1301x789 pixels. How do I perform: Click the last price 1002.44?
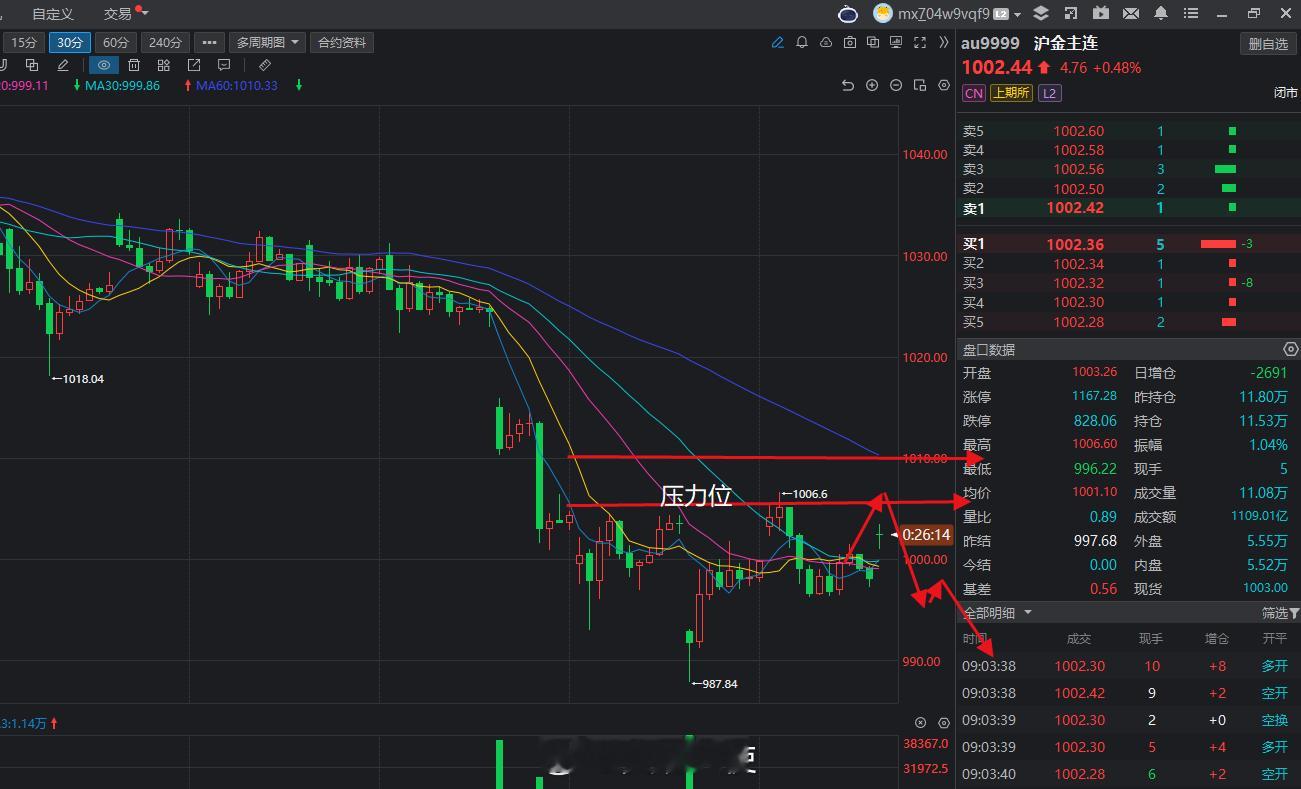[x=996, y=67]
